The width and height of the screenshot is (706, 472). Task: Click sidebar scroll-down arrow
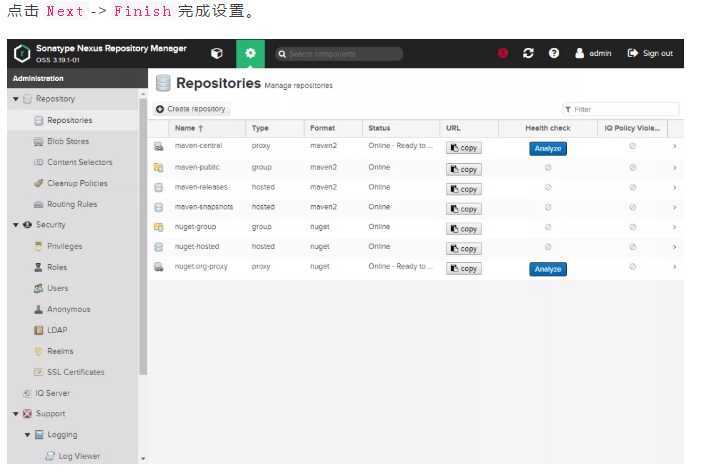143,459
